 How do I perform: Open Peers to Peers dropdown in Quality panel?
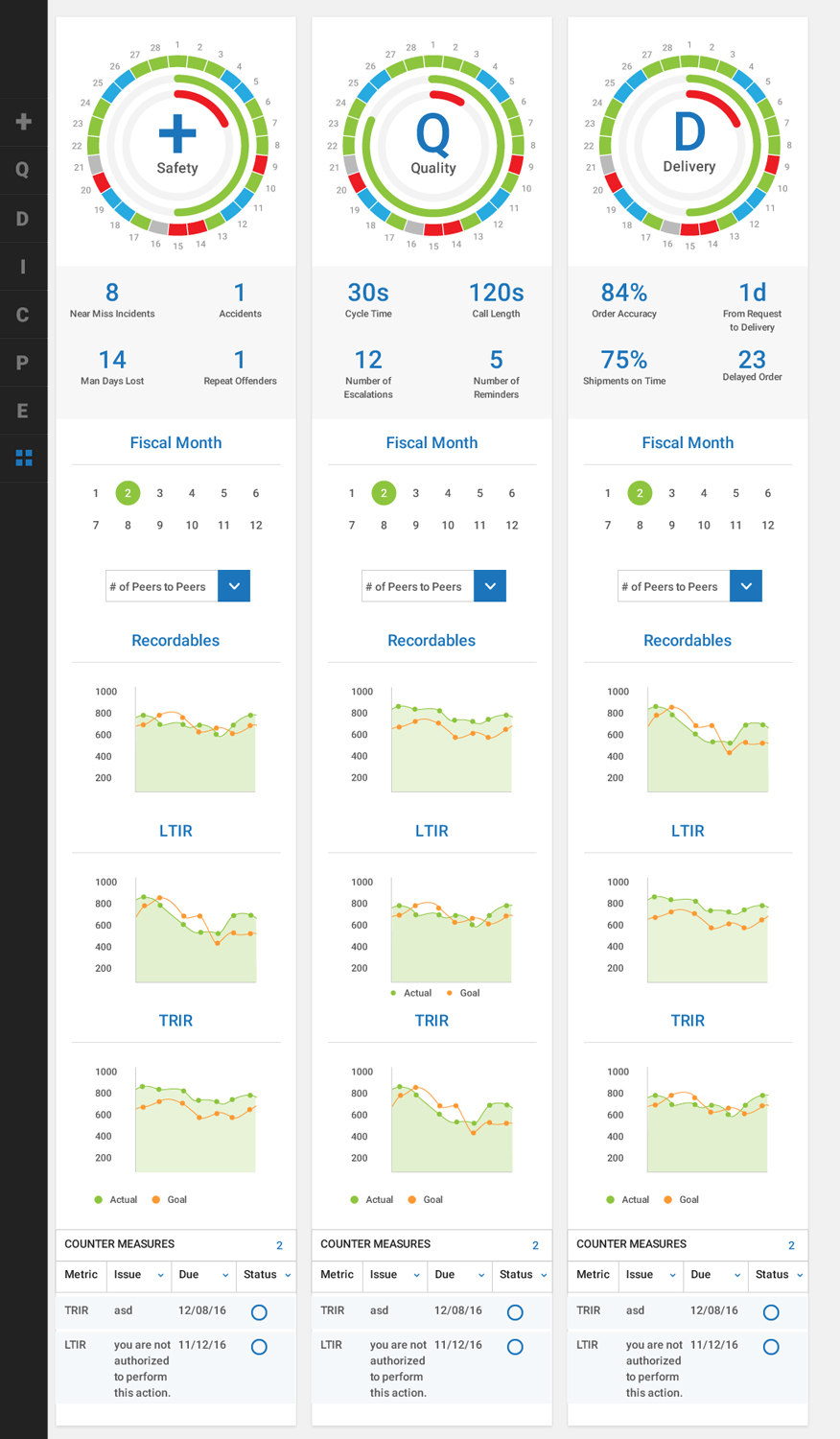(490, 586)
